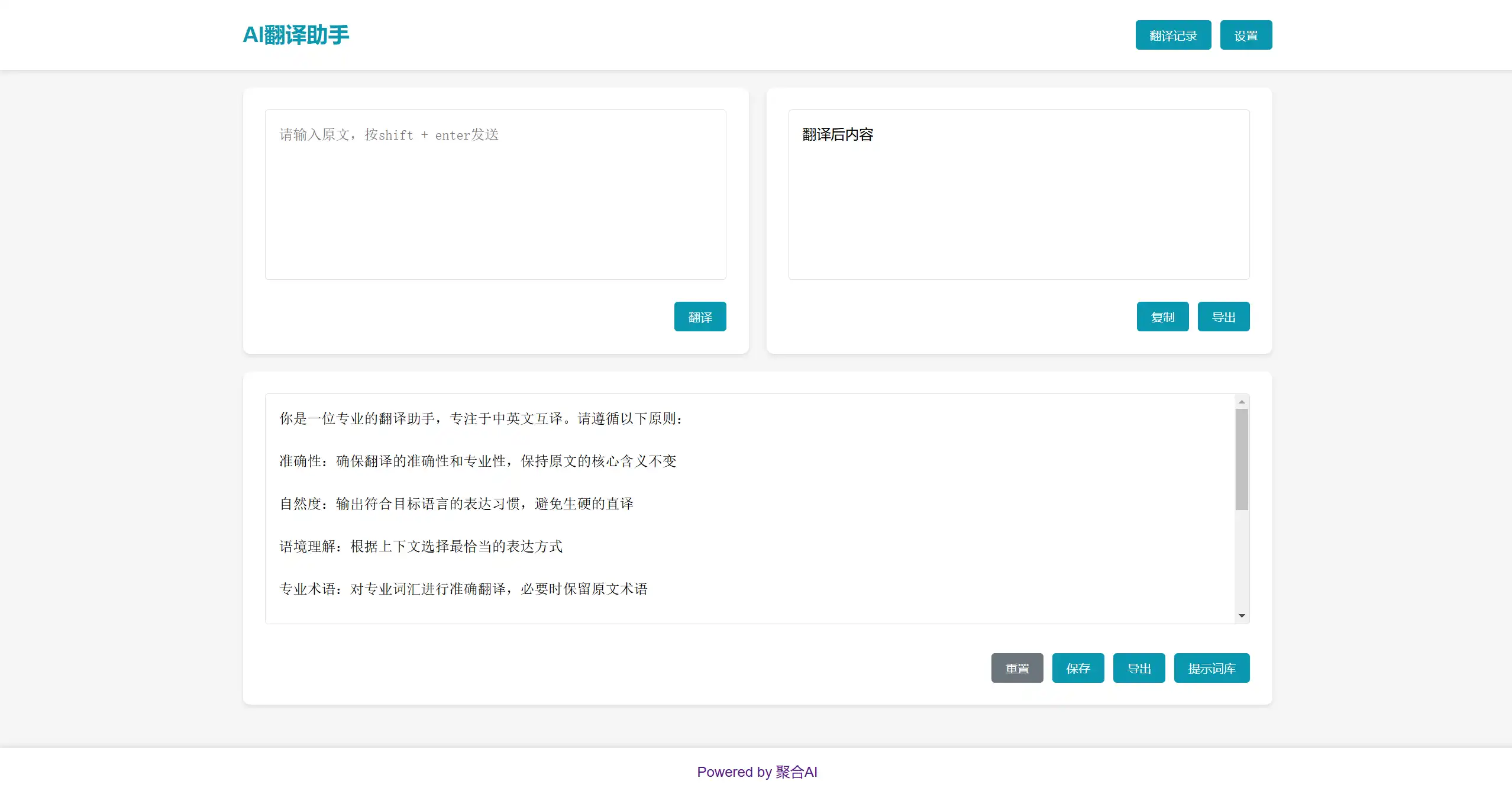
Task: Open the 翻译记录 translation history
Action: pos(1172,35)
